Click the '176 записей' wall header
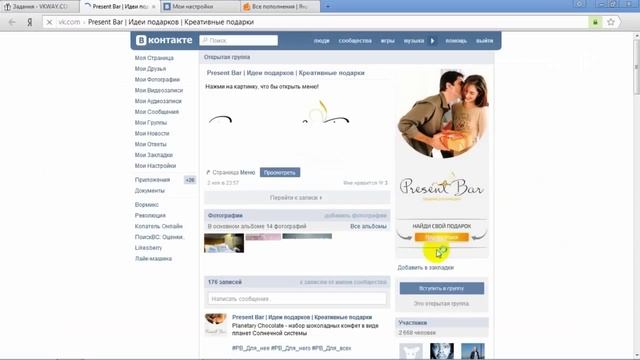Viewport: 640px width, 360px height. click(x=225, y=282)
